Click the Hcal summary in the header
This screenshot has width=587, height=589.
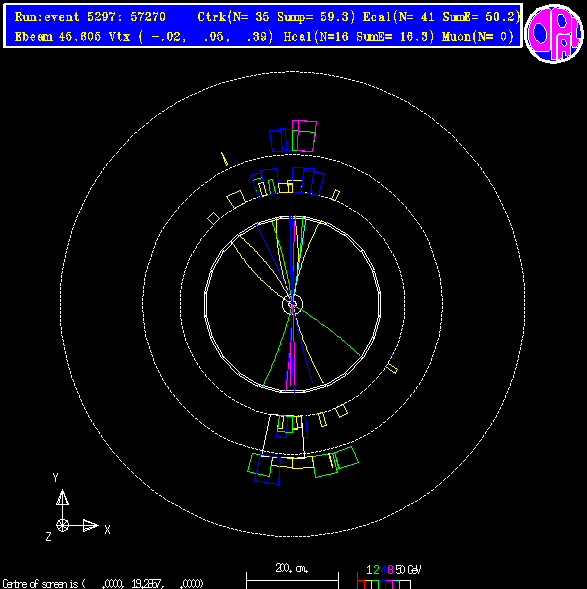click(x=359, y=37)
